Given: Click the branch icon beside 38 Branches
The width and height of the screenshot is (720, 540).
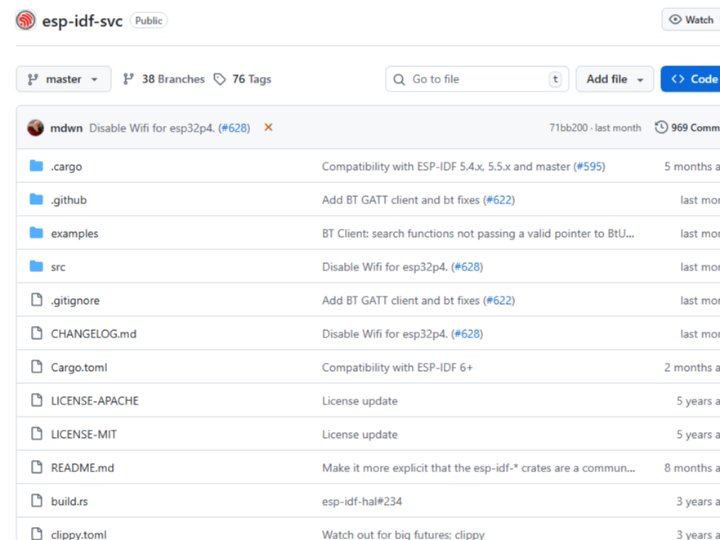Looking at the screenshot, I should (x=129, y=79).
